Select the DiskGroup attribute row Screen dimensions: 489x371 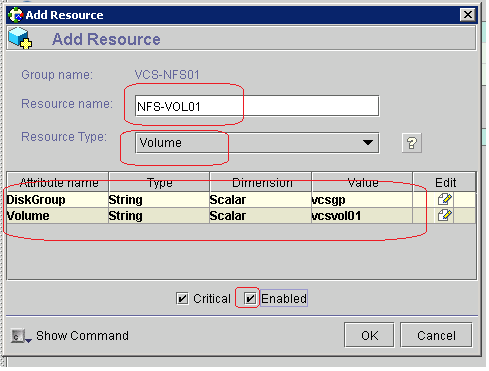241,199
